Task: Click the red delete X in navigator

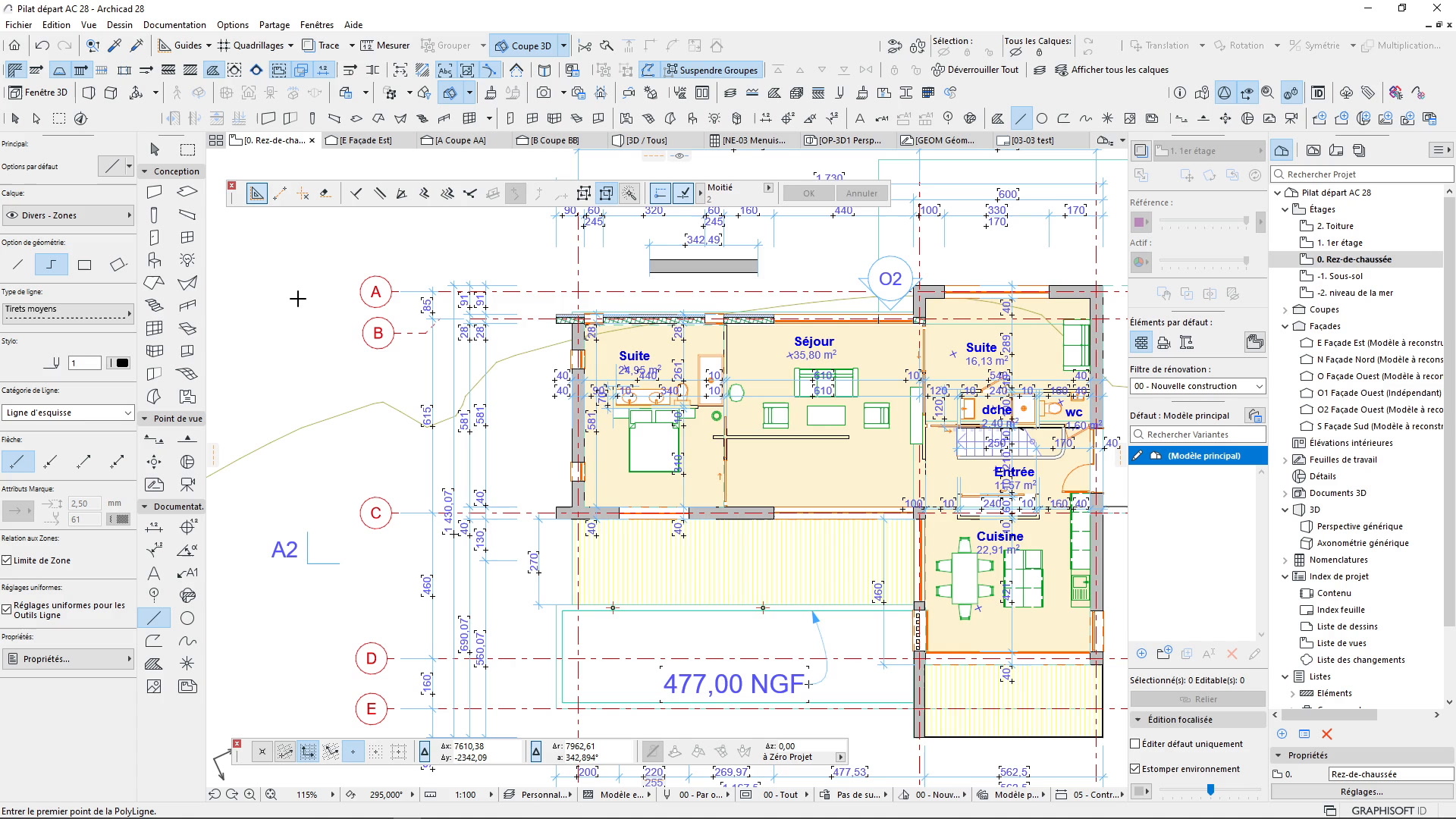Action: click(x=1327, y=733)
